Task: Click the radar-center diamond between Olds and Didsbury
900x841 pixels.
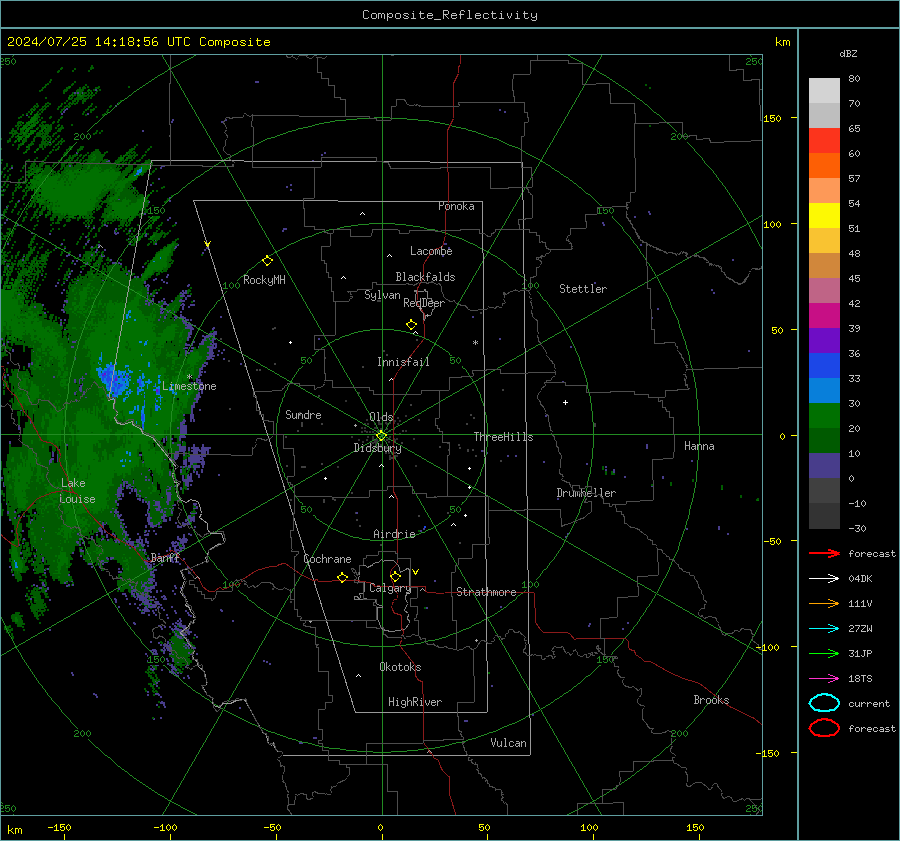Action: click(x=381, y=436)
